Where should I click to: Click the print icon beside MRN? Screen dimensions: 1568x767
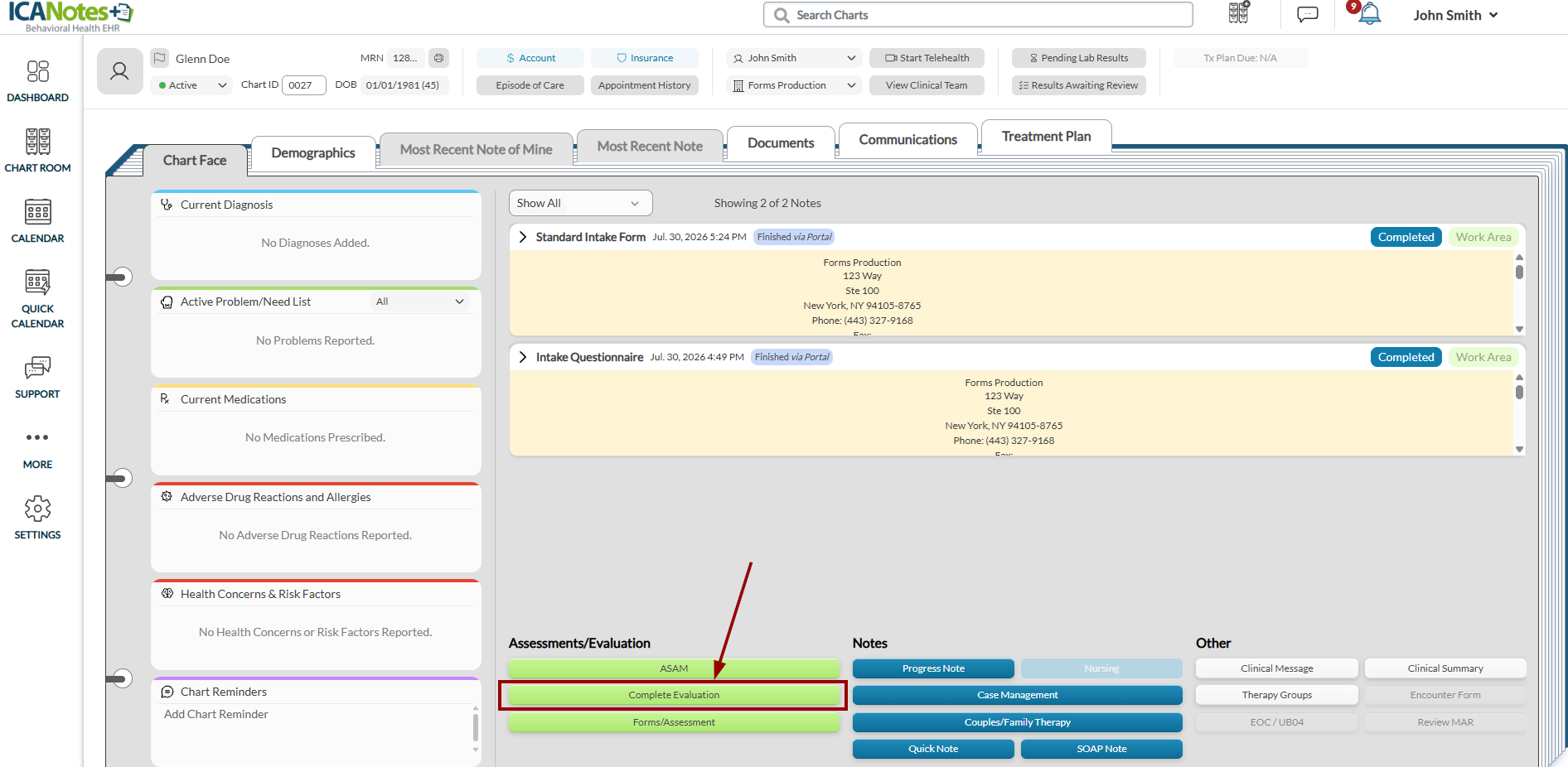point(438,58)
